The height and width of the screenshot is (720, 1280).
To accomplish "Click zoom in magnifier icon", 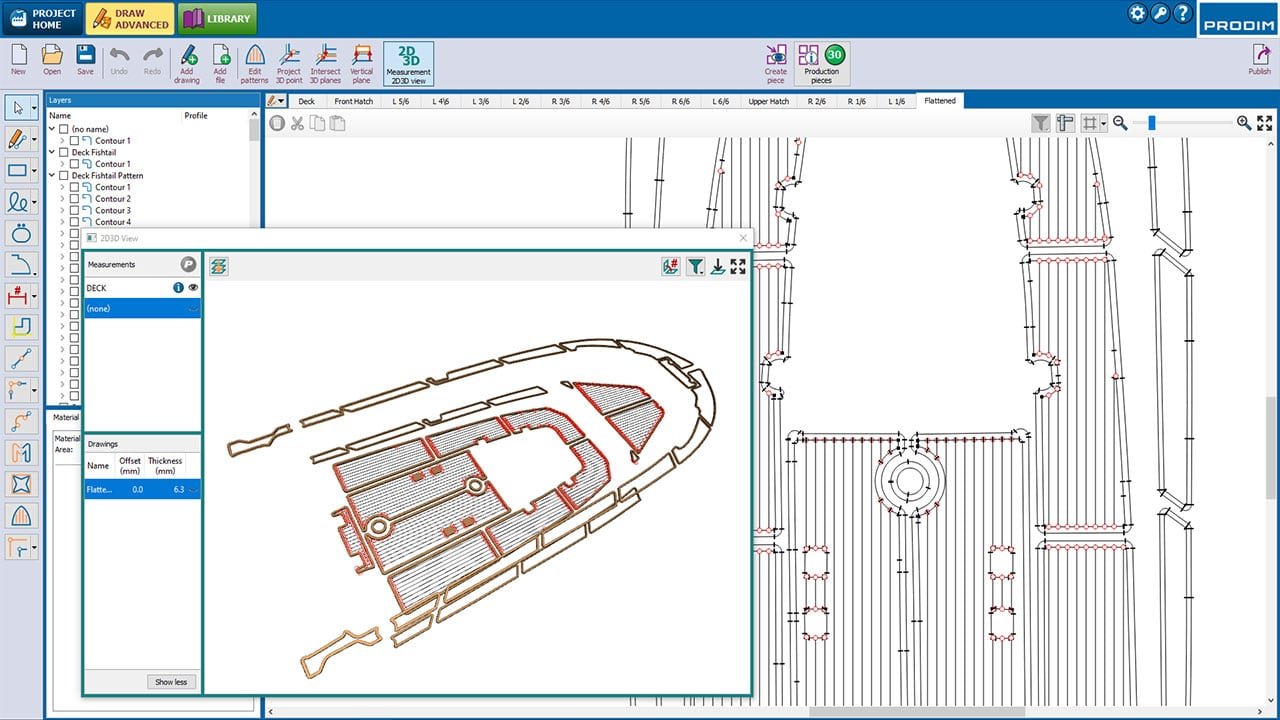I will coord(1244,122).
